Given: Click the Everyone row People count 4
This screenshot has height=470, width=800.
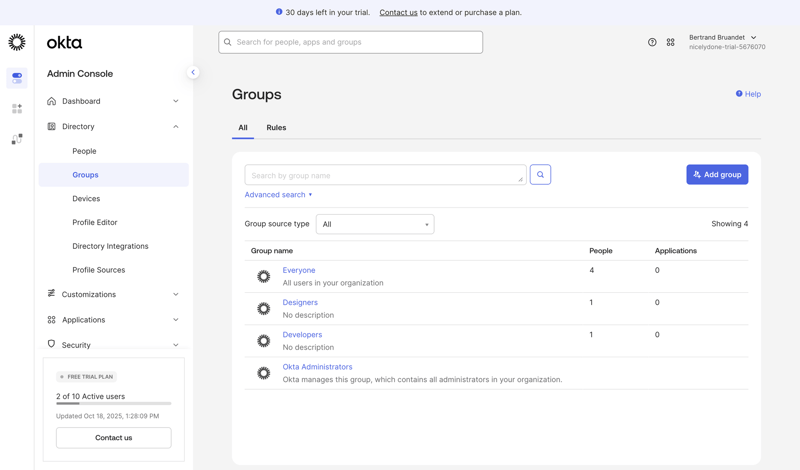Looking at the screenshot, I should [x=591, y=270].
